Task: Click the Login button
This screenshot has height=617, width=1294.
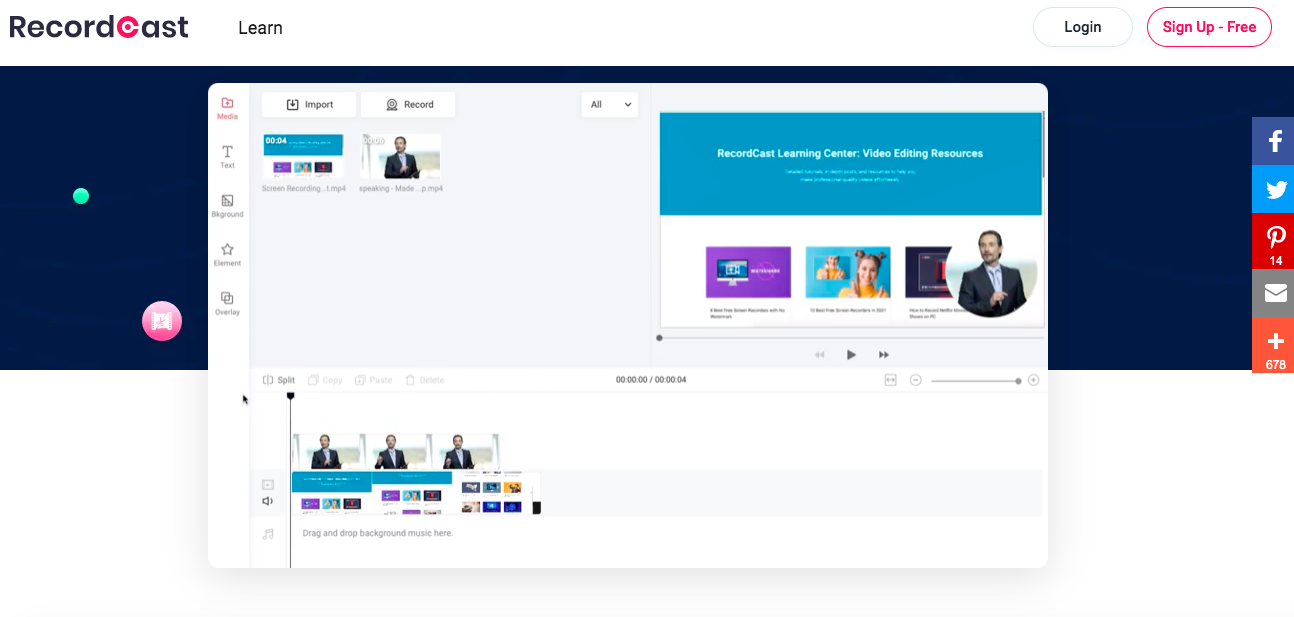Action: pyautogui.click(x=1082, y=27)
